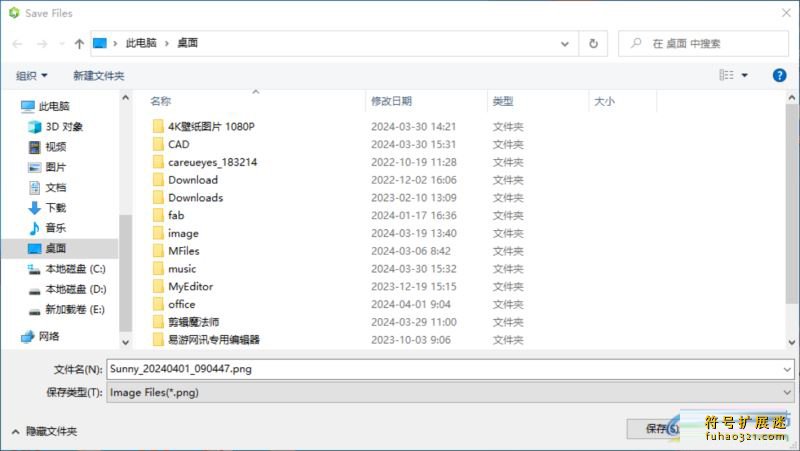Click the blue Help question mark icon

(779, 75)
